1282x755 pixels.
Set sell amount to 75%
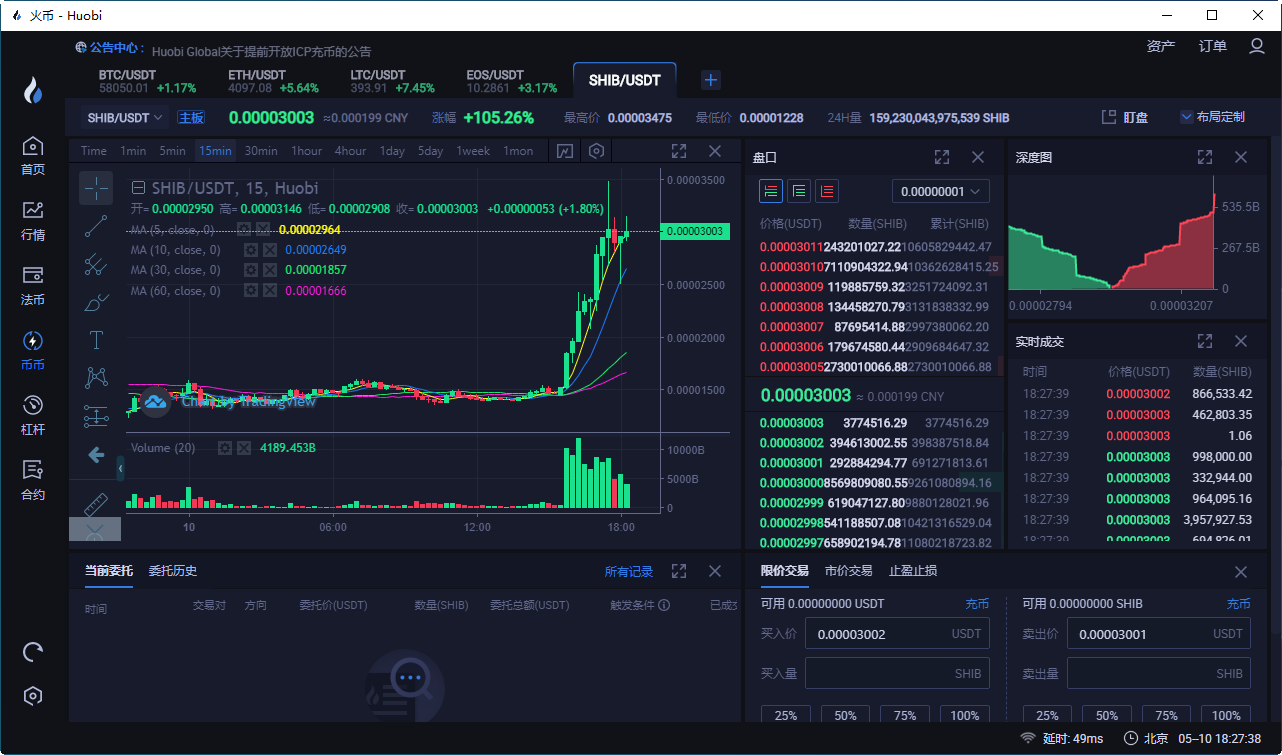[1166, 716]
